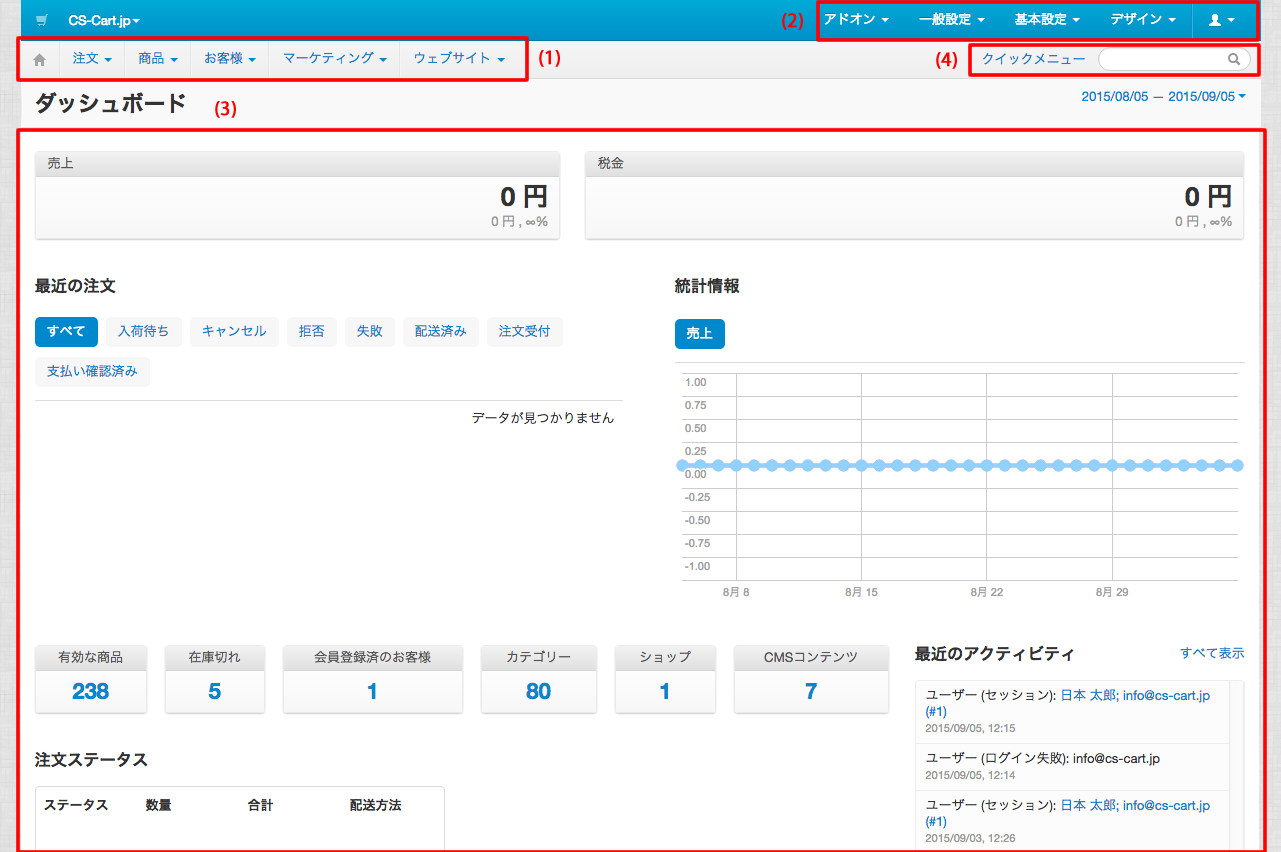Screen dimensions: 1281x852
Task: Open the date range 2015/08/05 — 2015/09/05 selector
Action: point(1163,97)
